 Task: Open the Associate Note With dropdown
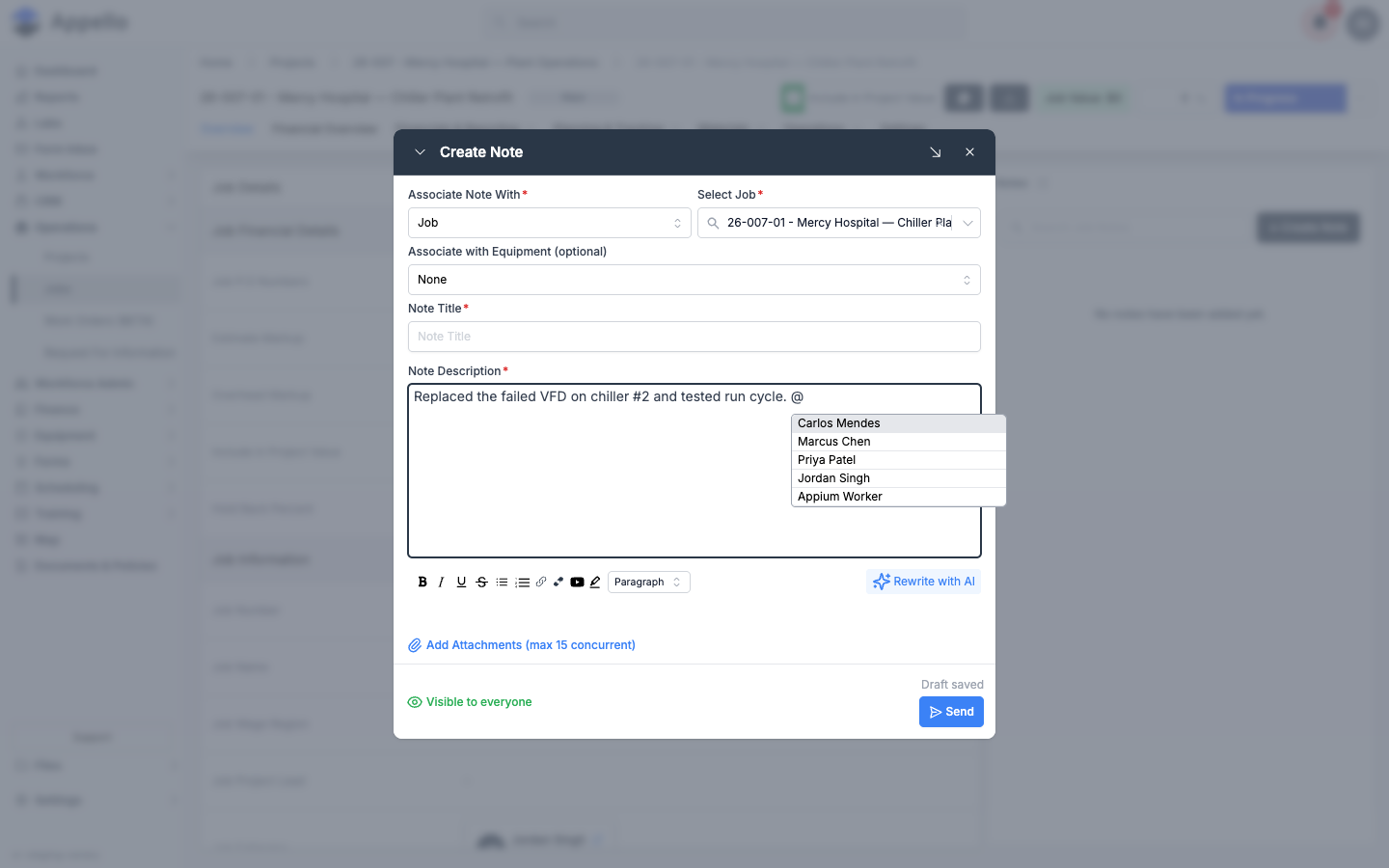(x=550, y=223)
